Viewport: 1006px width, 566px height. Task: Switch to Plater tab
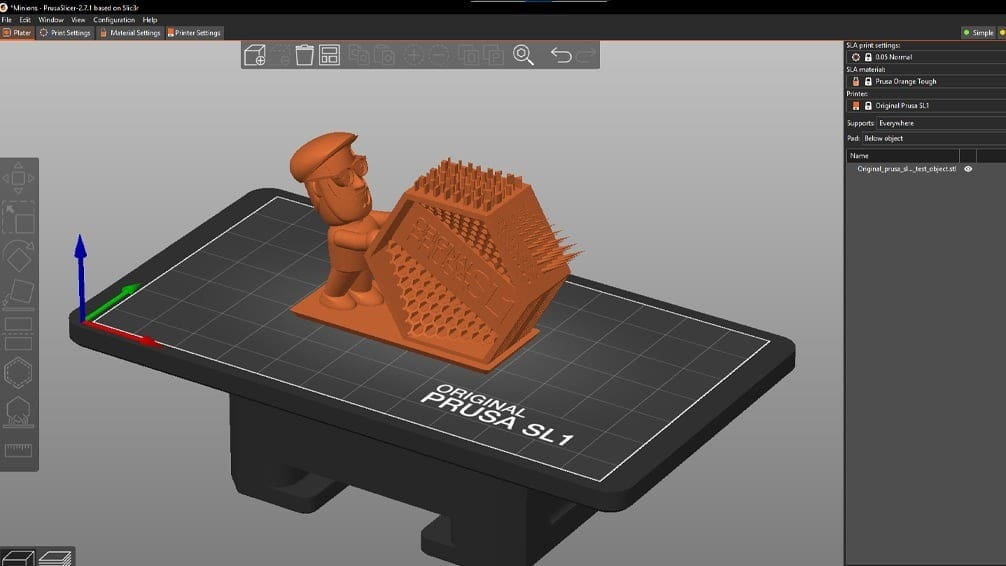click(17, 33)
